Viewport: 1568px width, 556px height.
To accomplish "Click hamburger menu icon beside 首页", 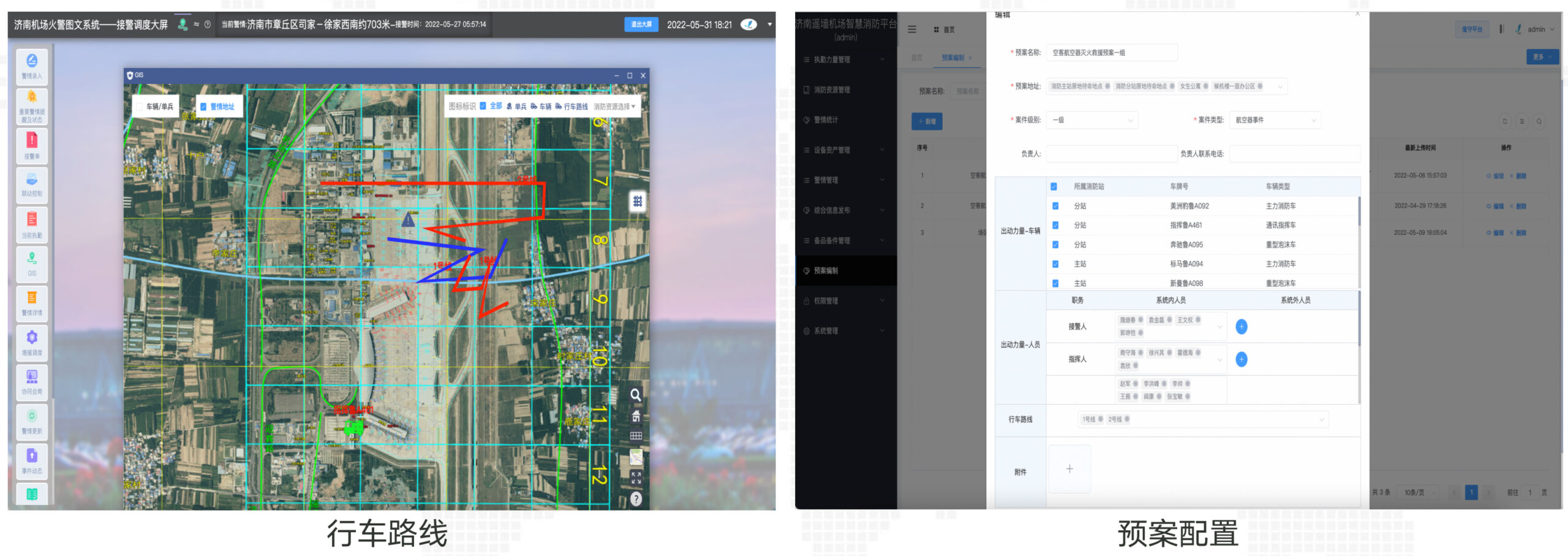I will (912, 29).
